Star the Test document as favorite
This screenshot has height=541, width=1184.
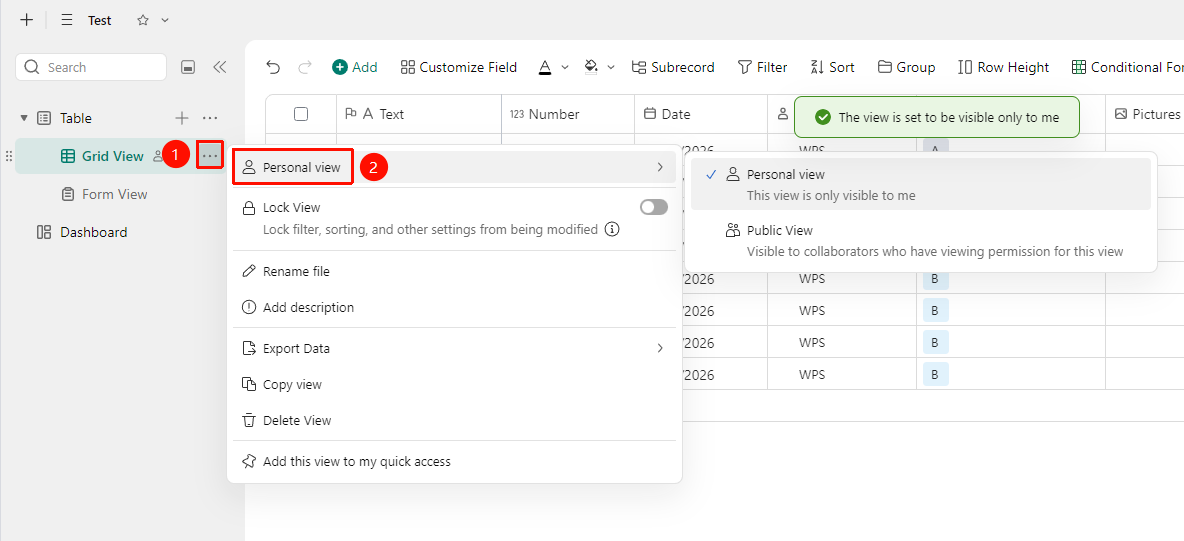click(x=143, y=20)
